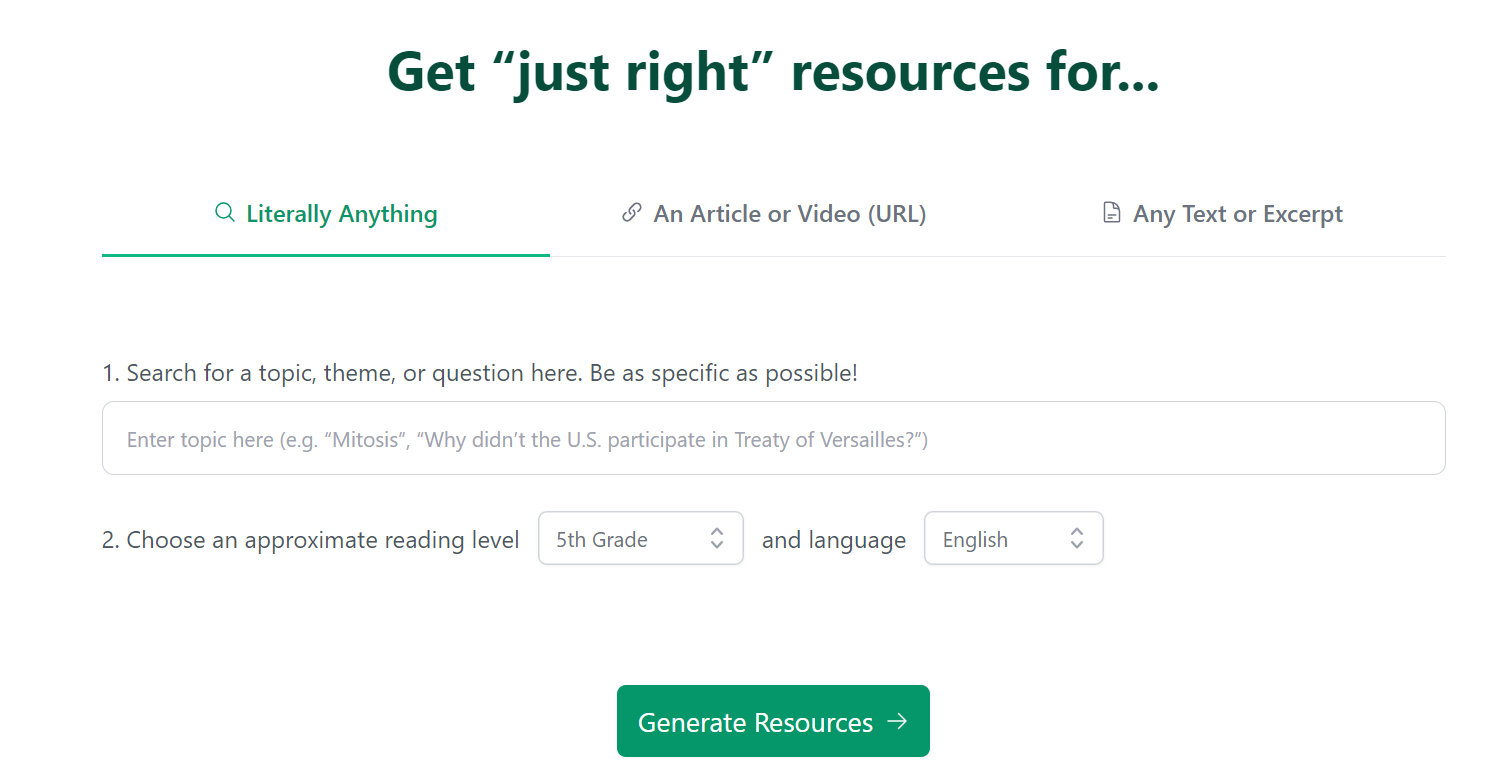The image size is (1511, 767).
Task: Click the Choose an approximate reading level label
Action: (x=311, y=540)
